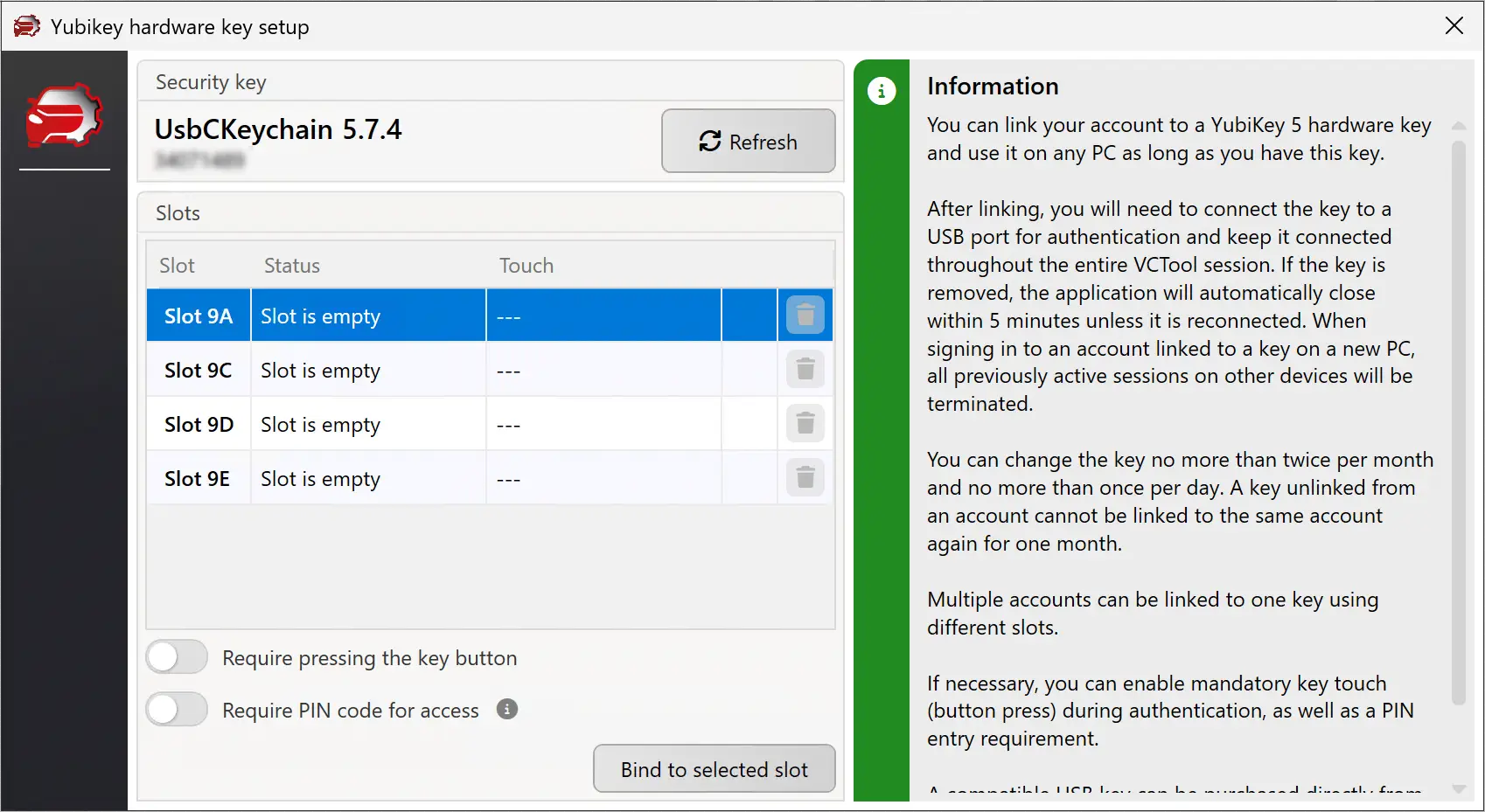Image resolution: width=1485 pixels, height=812 pixels.
Task: Click the trash icon in Slot 9D row
Action: (x=805, y=424)
